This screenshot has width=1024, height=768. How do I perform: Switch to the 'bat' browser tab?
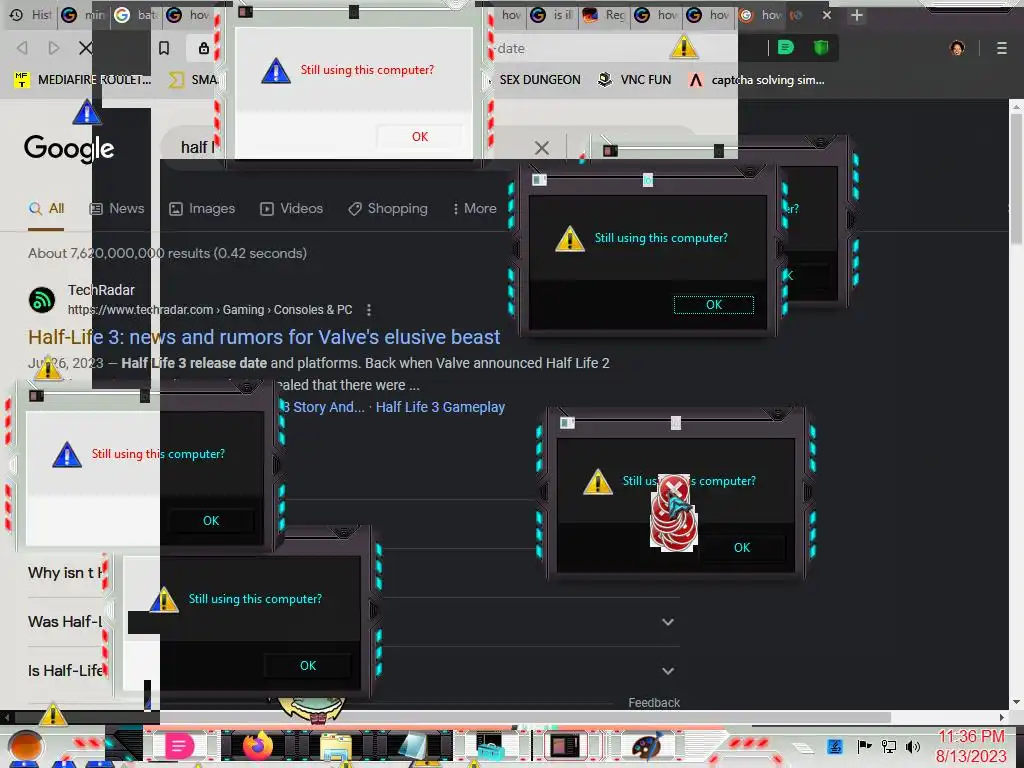pyautogui.click(x=136, y=14)
